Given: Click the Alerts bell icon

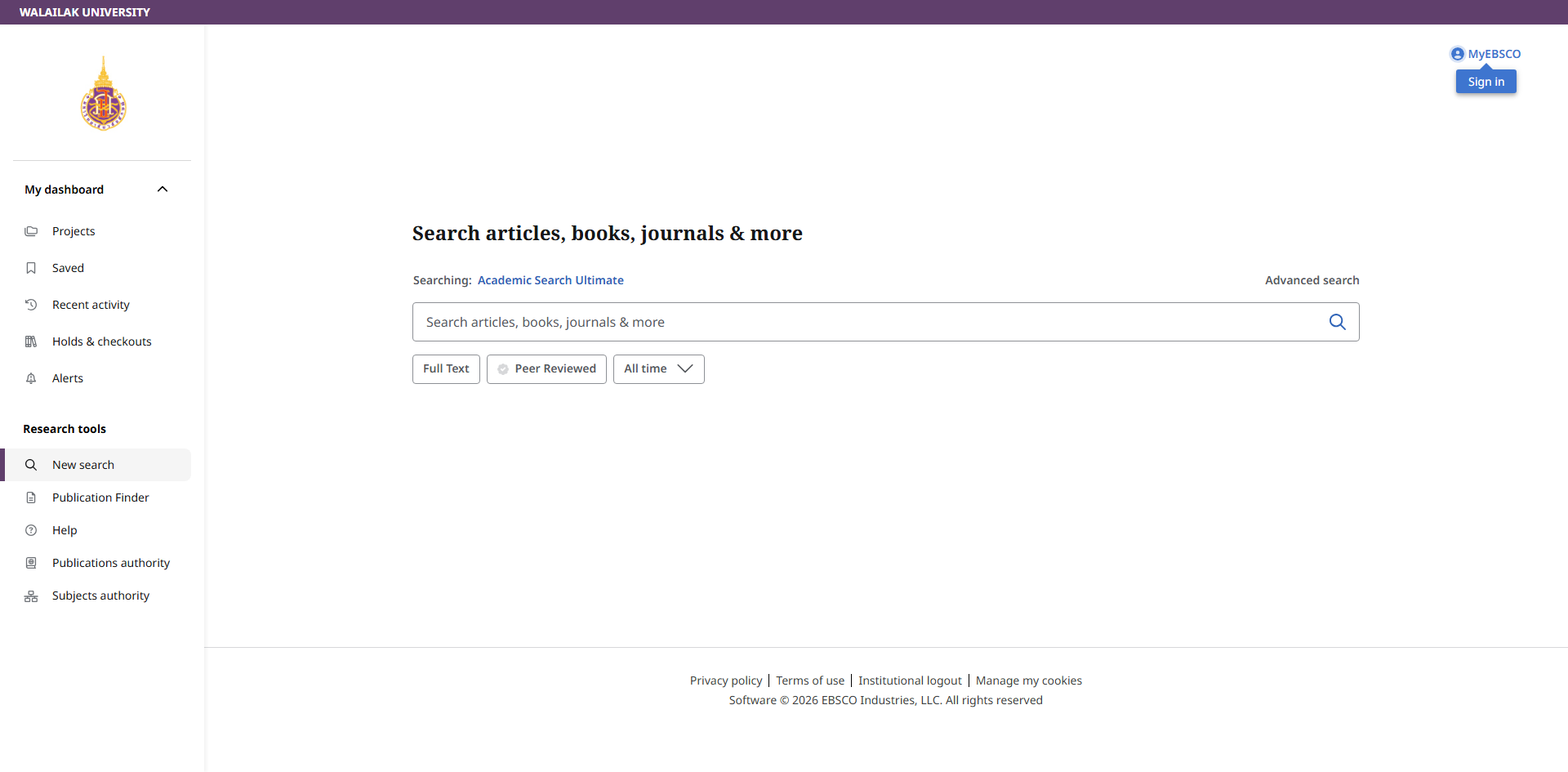Looking at the screenshot, I should coord(31,378).
